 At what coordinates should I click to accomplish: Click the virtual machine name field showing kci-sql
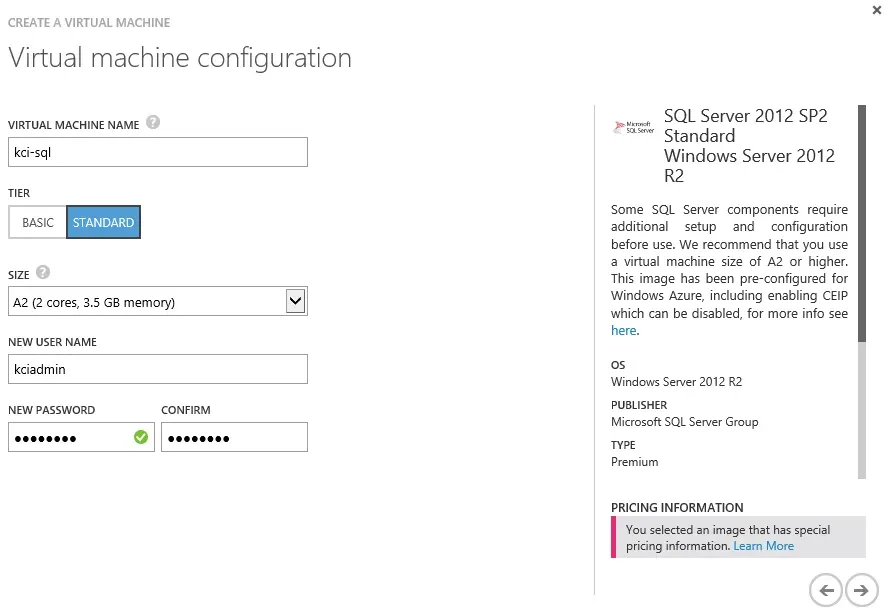[157, 152]
